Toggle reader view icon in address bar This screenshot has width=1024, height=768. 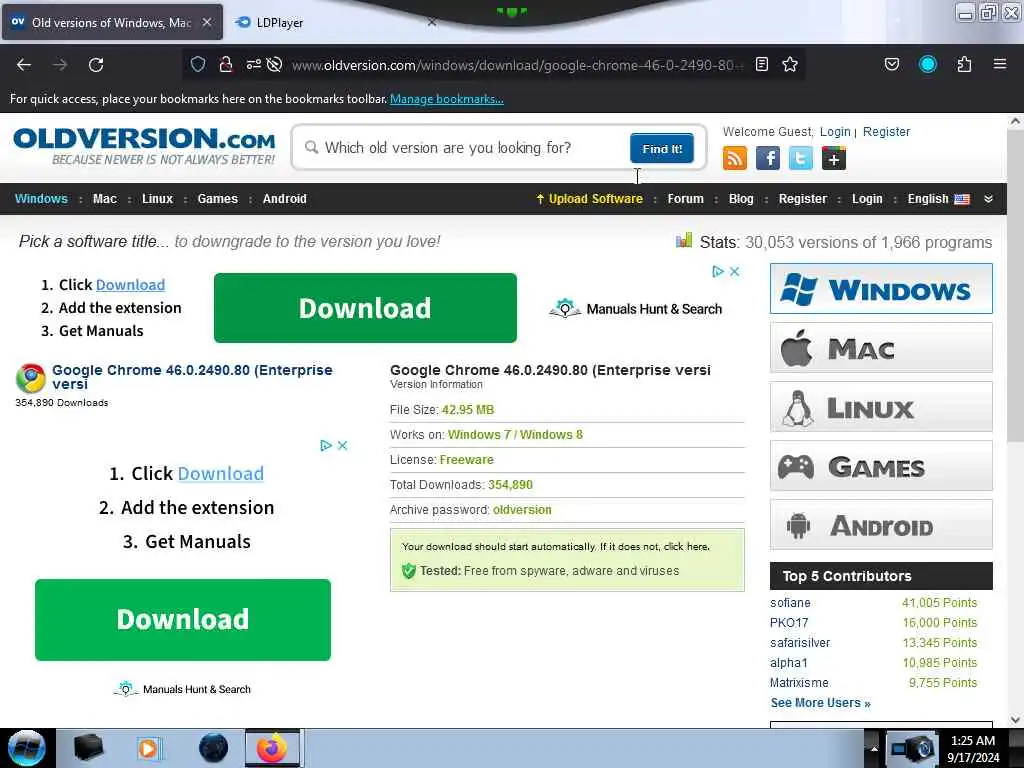coord(761,64)
